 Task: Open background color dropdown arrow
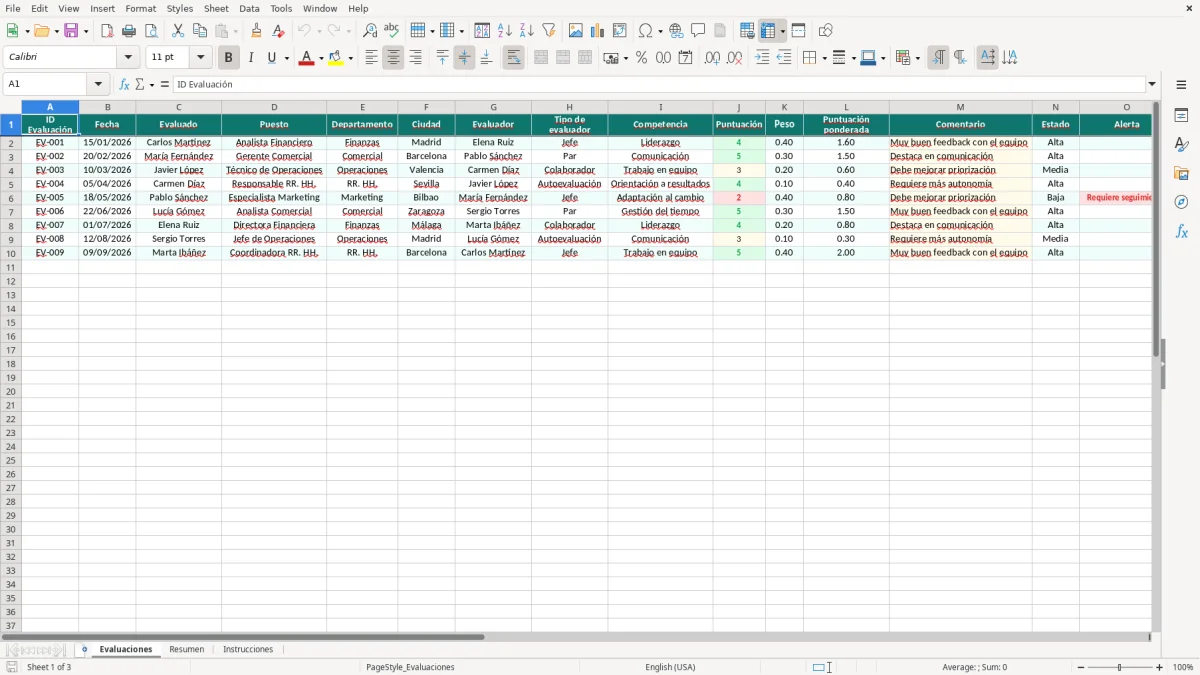coord(351,58)
